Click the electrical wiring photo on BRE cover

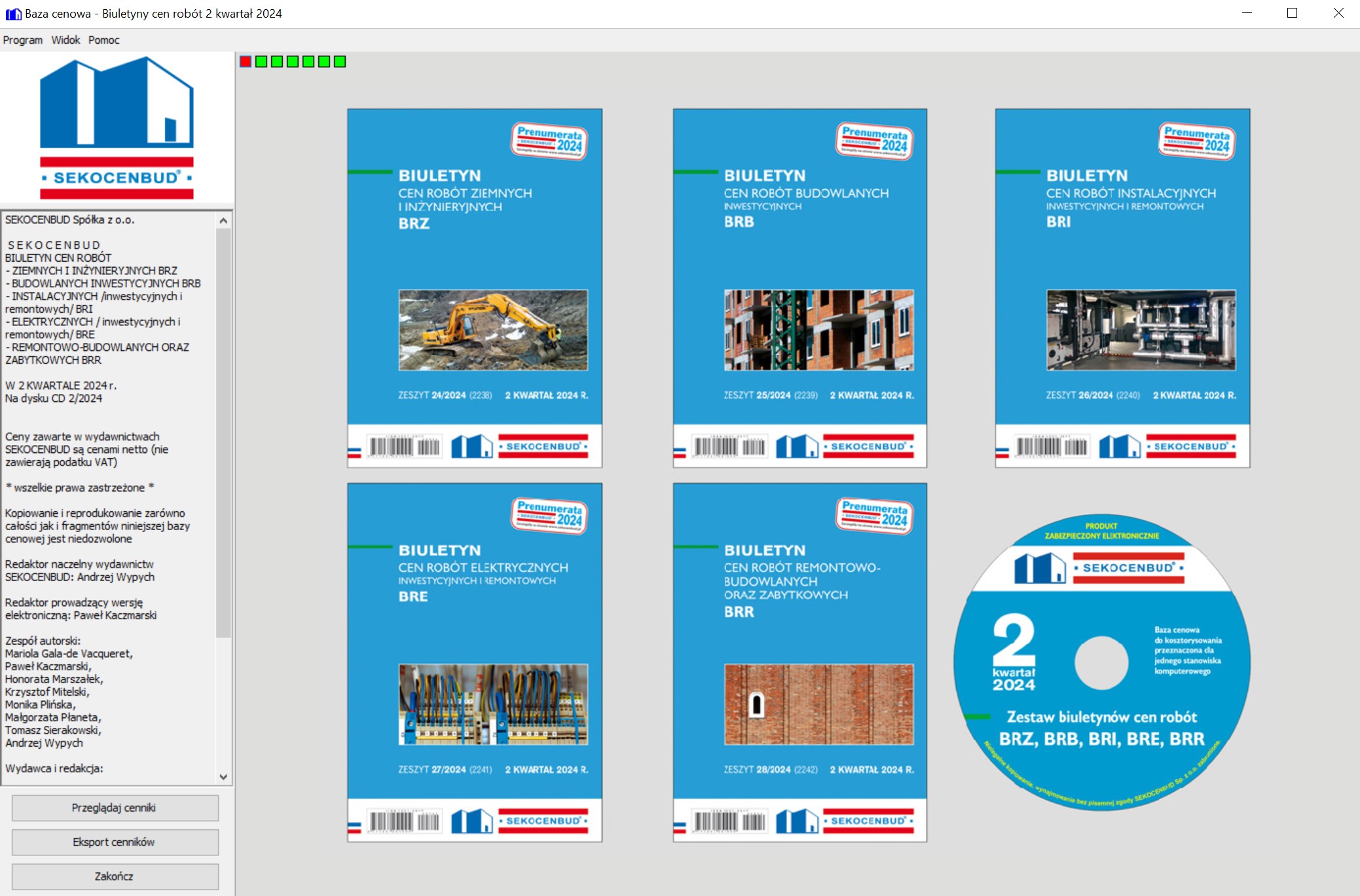click(x=493, y=704)
